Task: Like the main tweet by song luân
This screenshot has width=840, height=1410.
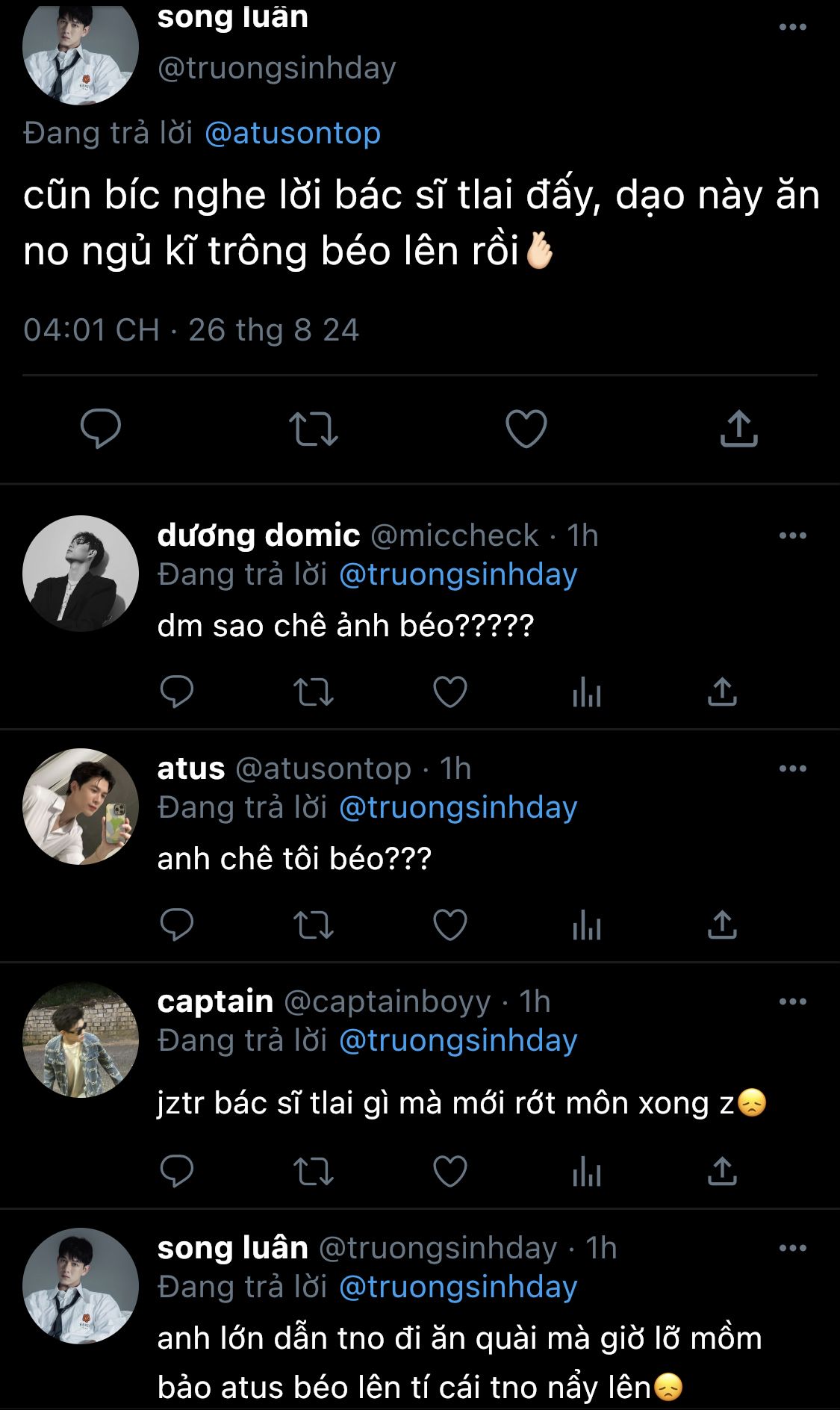Action: click(x=526, y=429)
